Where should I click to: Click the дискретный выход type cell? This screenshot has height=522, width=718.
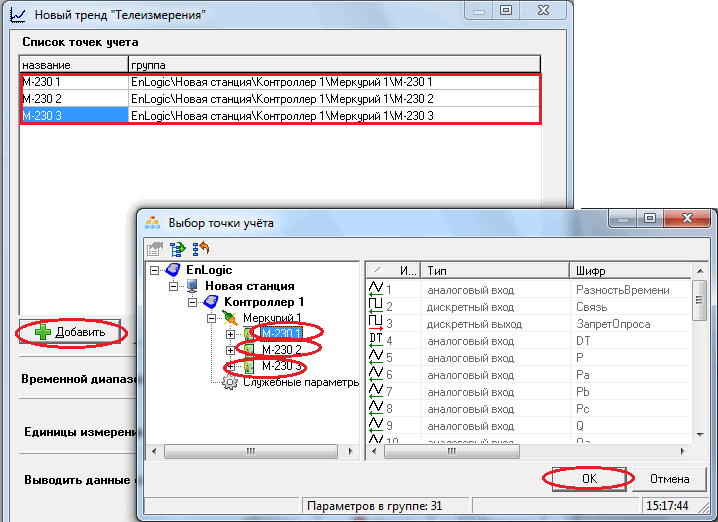pos(474,324)
